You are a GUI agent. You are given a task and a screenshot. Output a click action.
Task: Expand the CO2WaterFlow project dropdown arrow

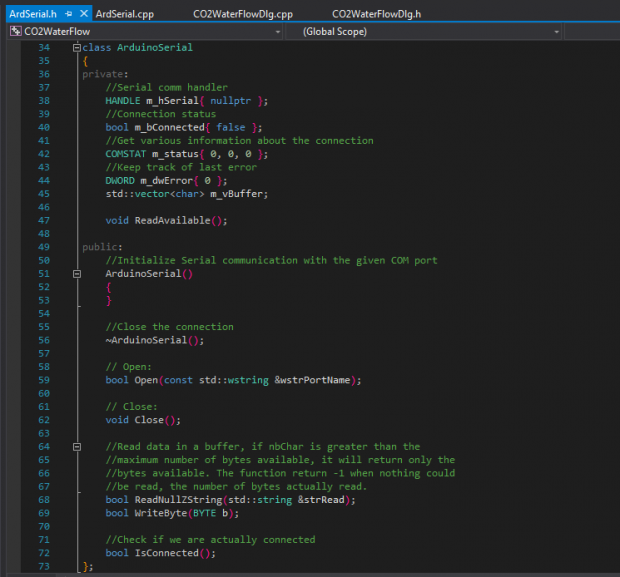276,32
